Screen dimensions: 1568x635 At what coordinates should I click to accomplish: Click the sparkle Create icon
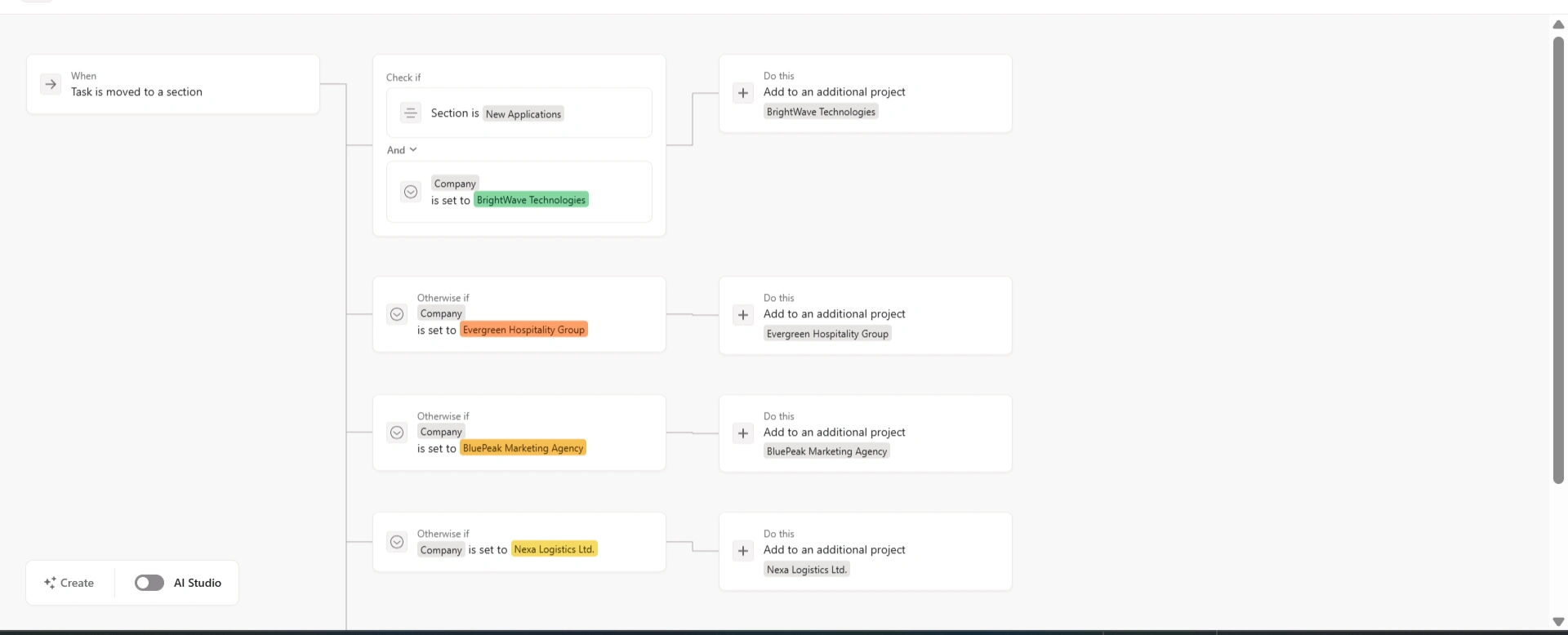(x=50, y=583)
